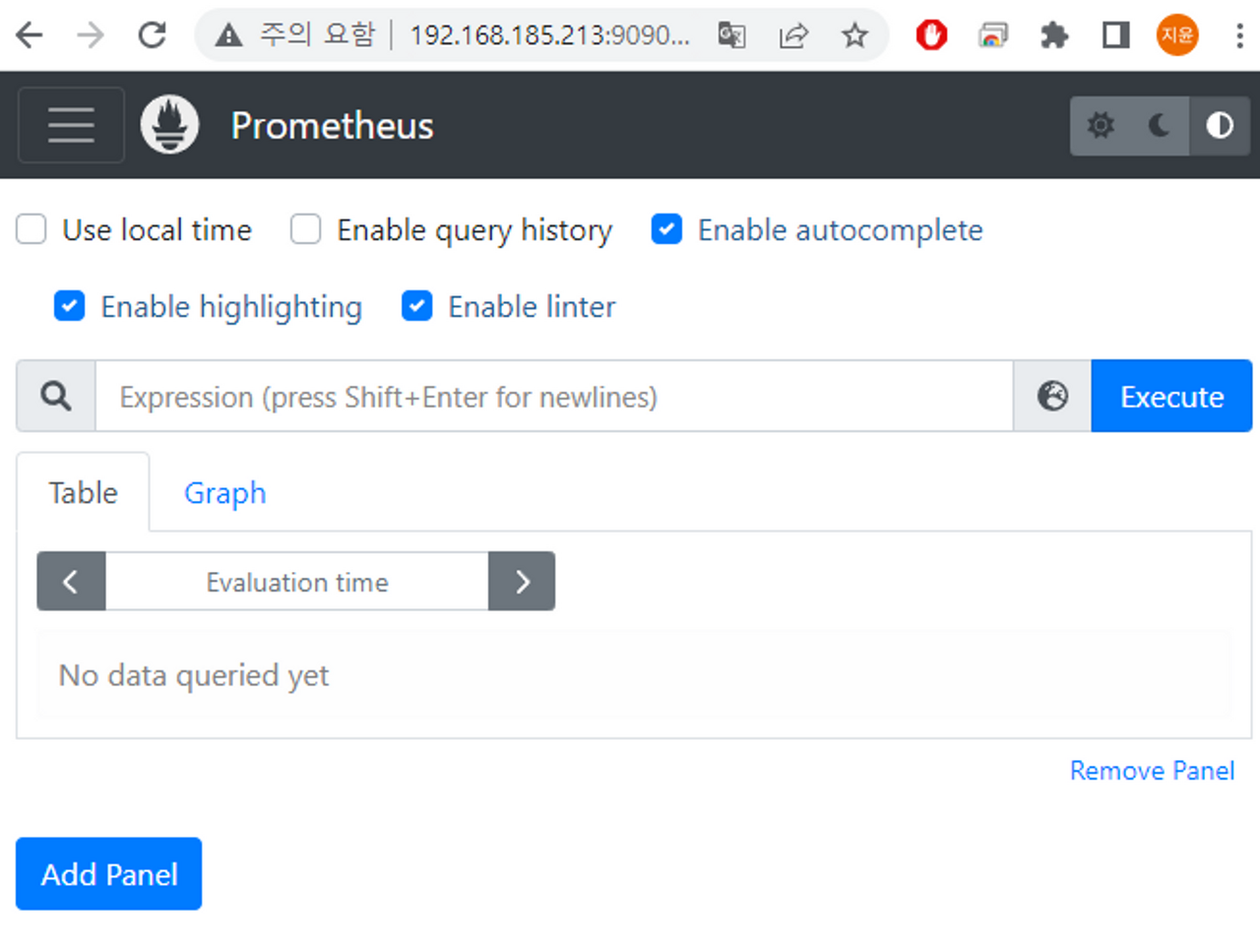Run the query with Execute
This screenshot has height=952, width=1260.
pyautogui.click(x=1171, y=396)
